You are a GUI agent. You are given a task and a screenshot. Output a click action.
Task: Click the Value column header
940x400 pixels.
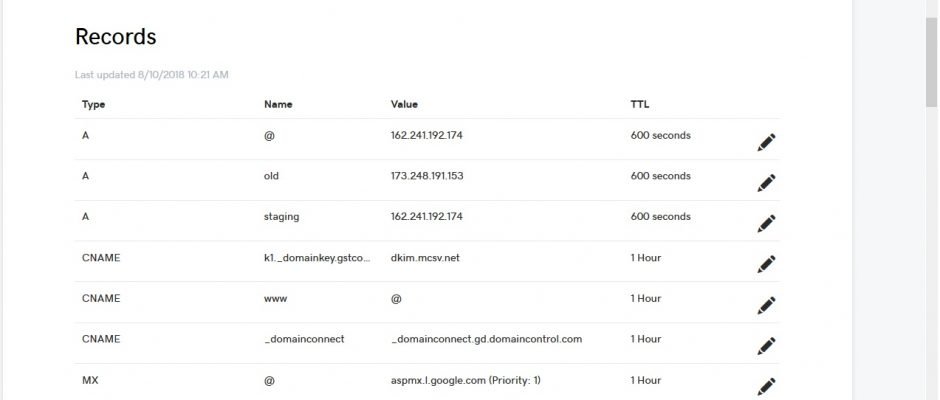404,104
